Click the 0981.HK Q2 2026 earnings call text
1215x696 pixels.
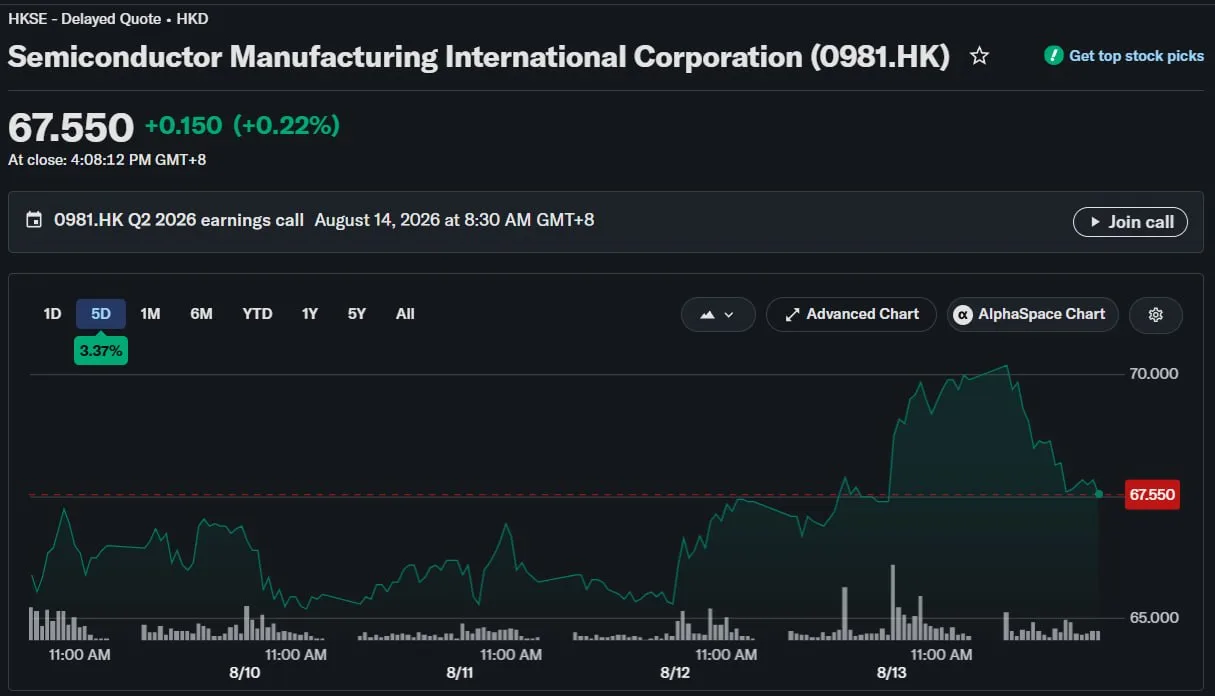[179, 220]
